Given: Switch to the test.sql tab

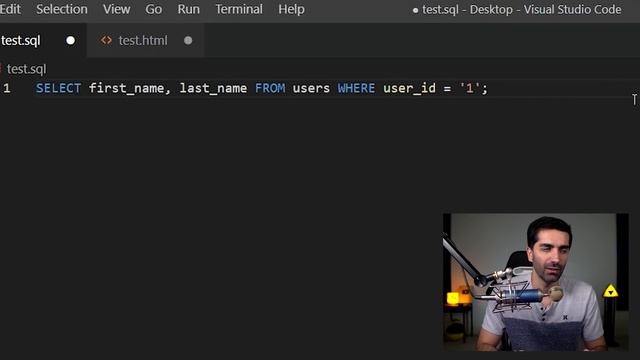Looking at the screenshot, I should point(42,40).
